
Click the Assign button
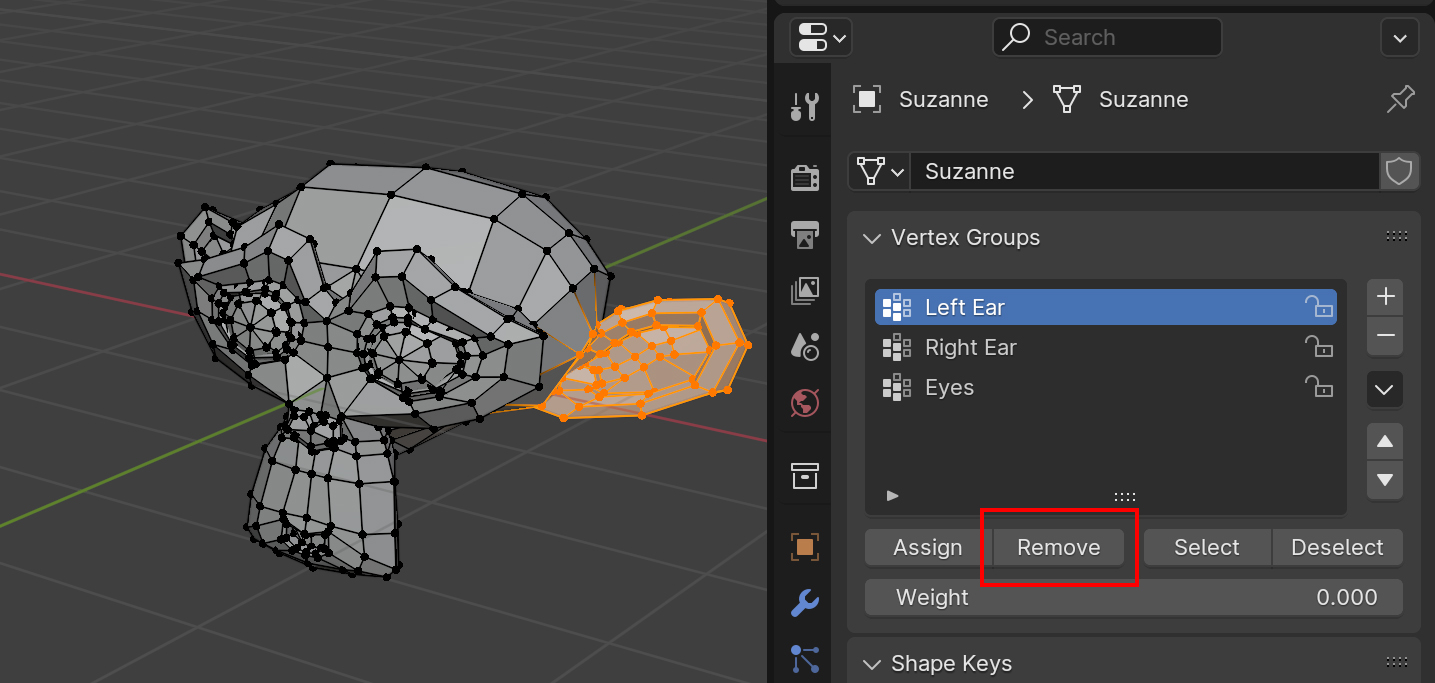tap(928, 547)
